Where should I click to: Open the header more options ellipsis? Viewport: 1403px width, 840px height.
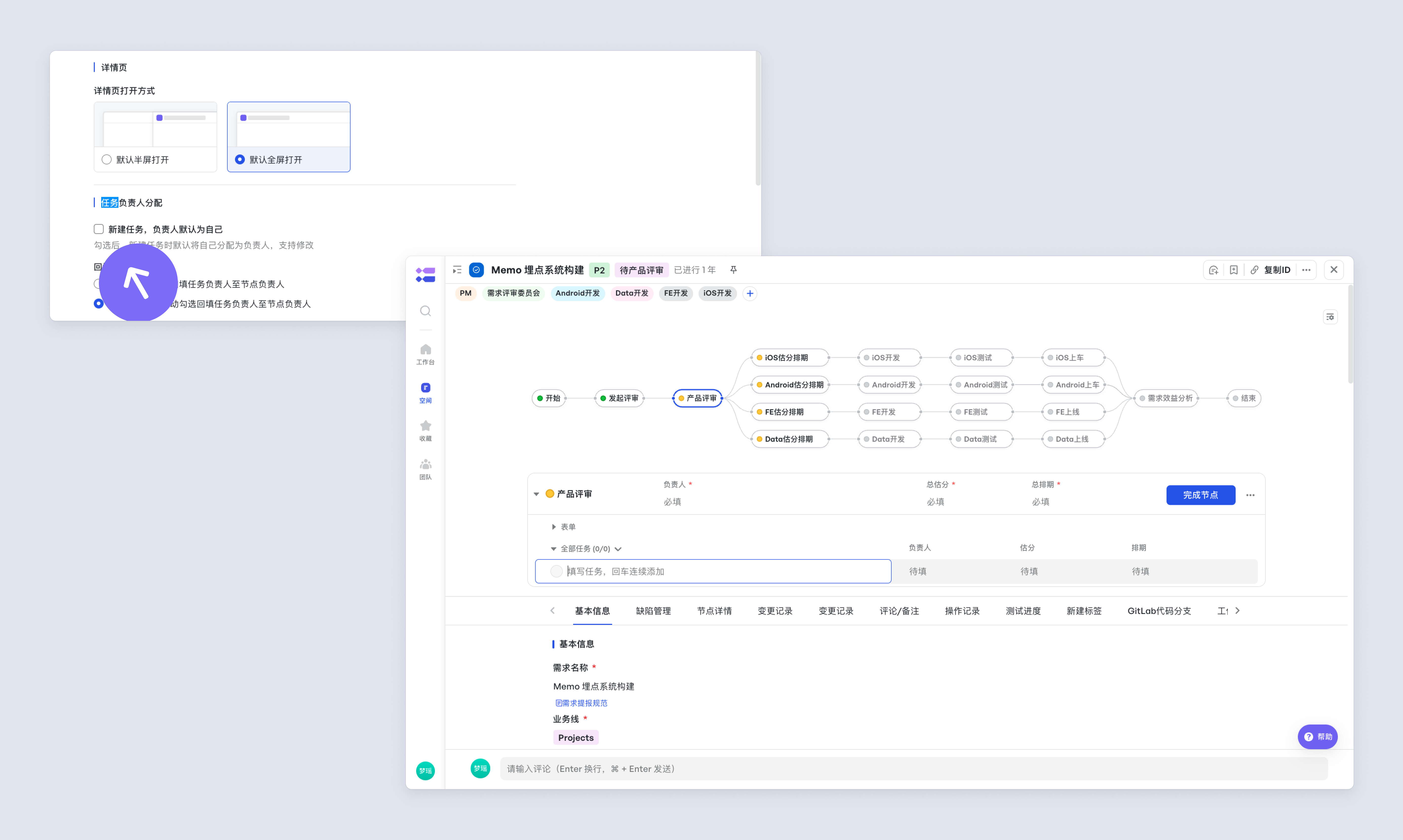pyautogui.click(x=1306, y=270)
